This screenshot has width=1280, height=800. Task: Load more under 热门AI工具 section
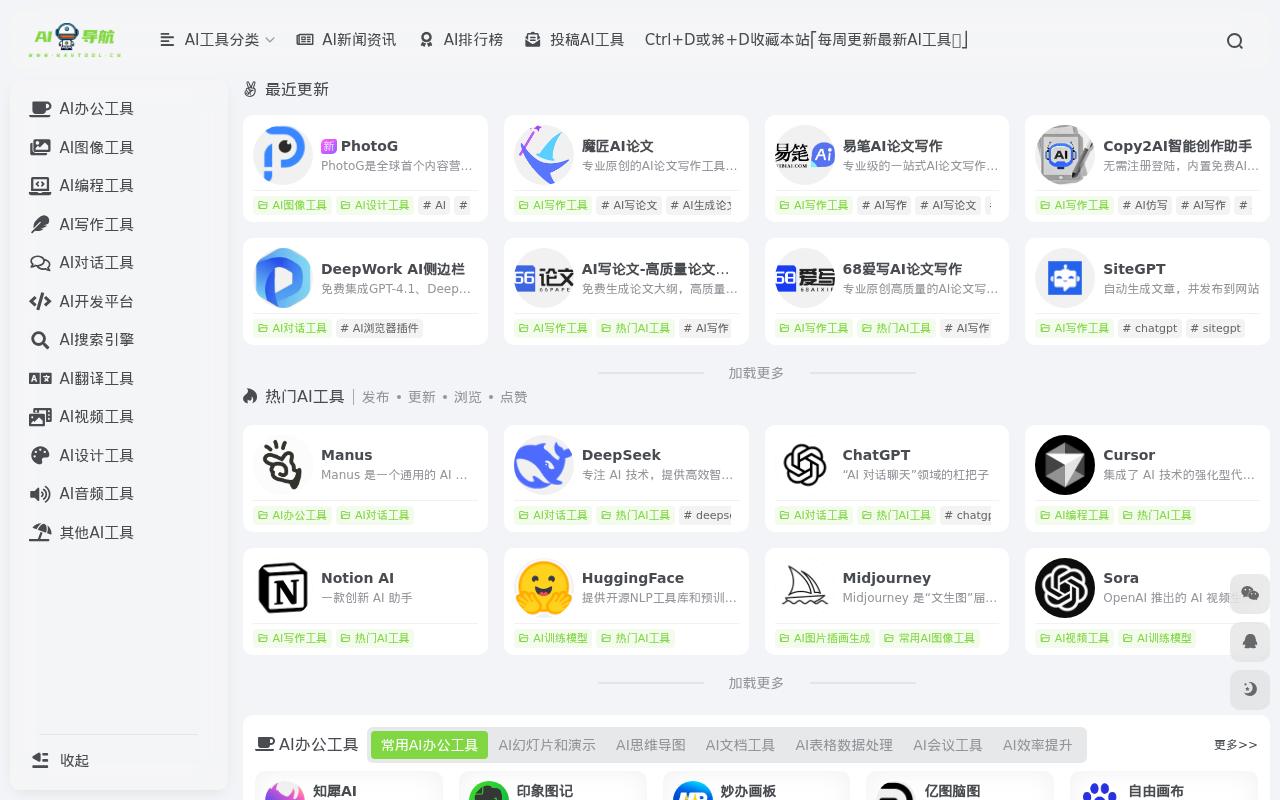(x=756, y=683)
